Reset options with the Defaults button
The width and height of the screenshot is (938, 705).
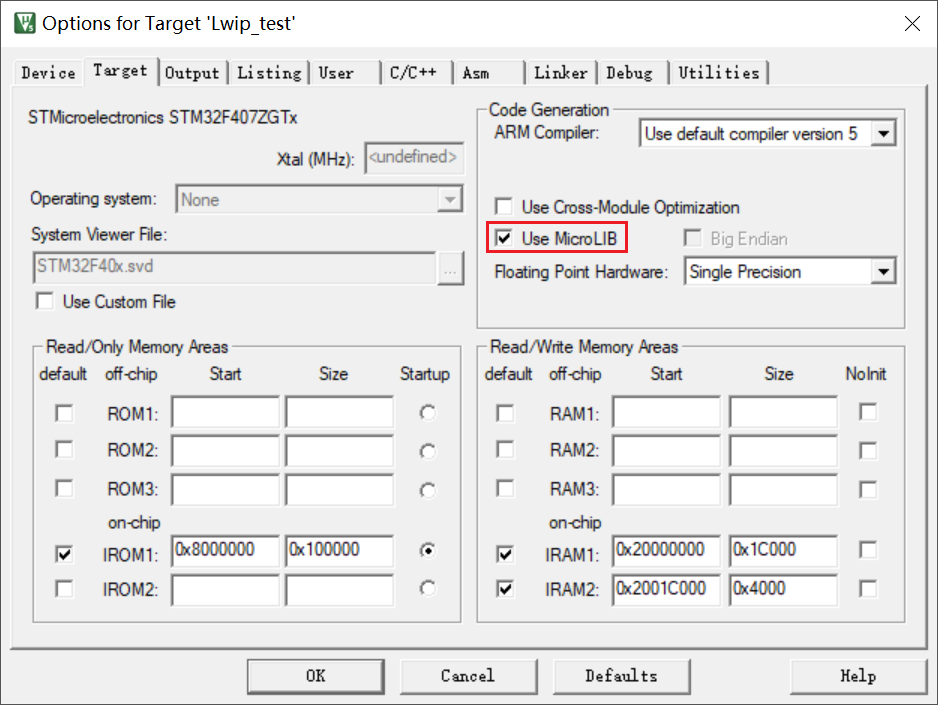click(x=622, y=676)
